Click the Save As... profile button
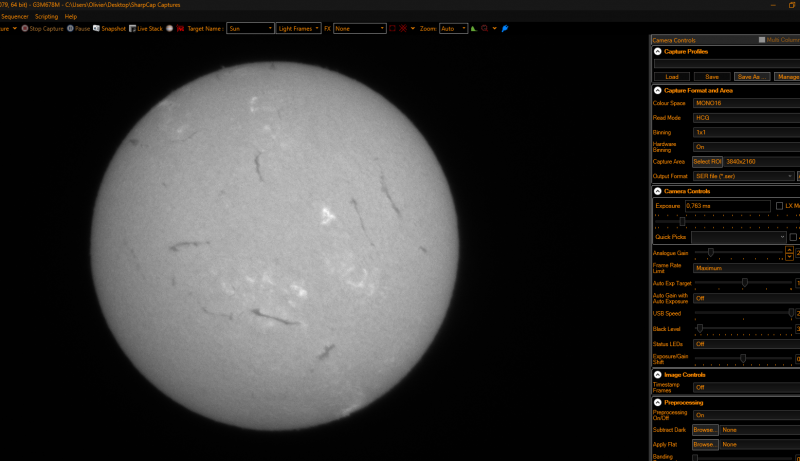 752,76
